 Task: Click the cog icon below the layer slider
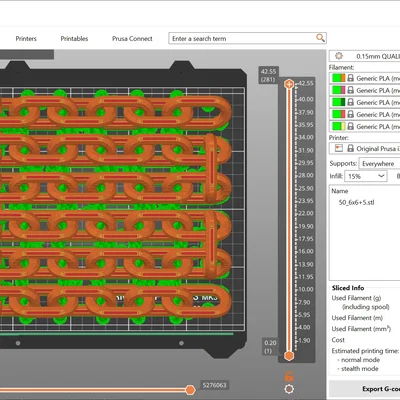[x=289, y=389]
